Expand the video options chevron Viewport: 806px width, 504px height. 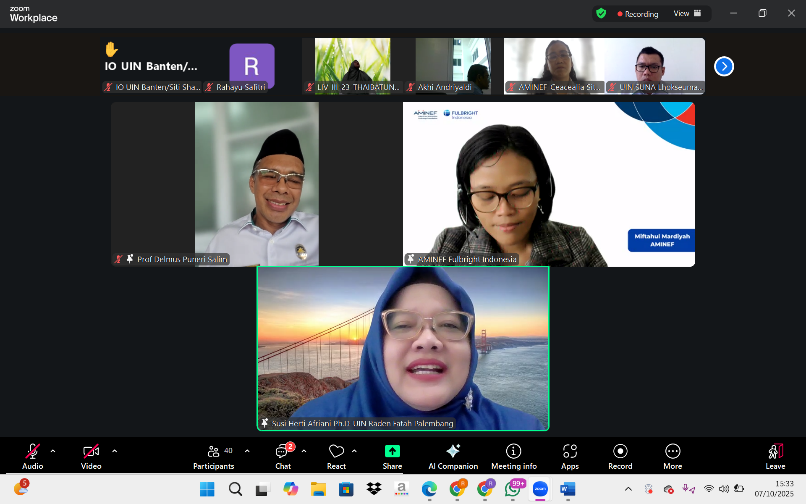tap(114, 451)
